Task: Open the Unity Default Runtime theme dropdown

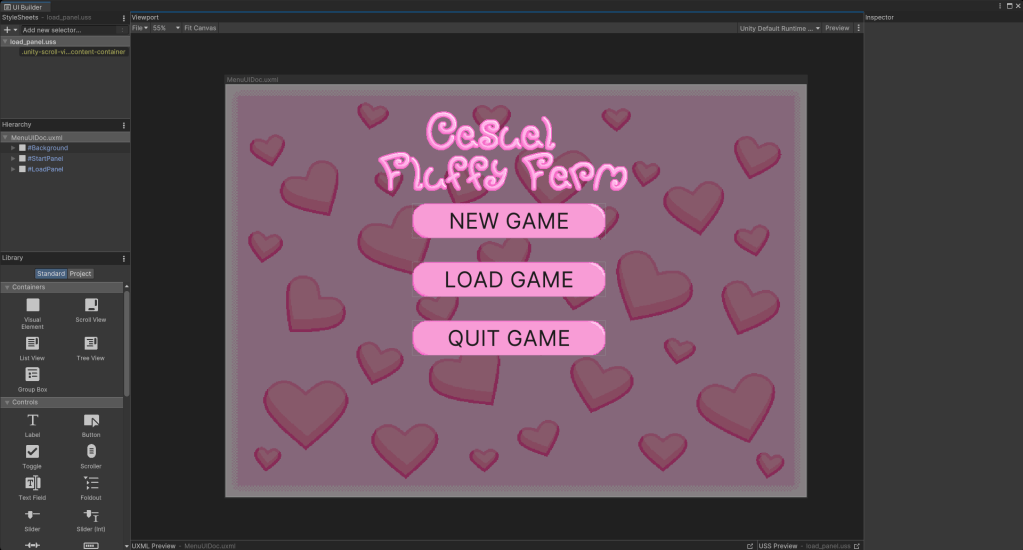Action: coord(779,28)
